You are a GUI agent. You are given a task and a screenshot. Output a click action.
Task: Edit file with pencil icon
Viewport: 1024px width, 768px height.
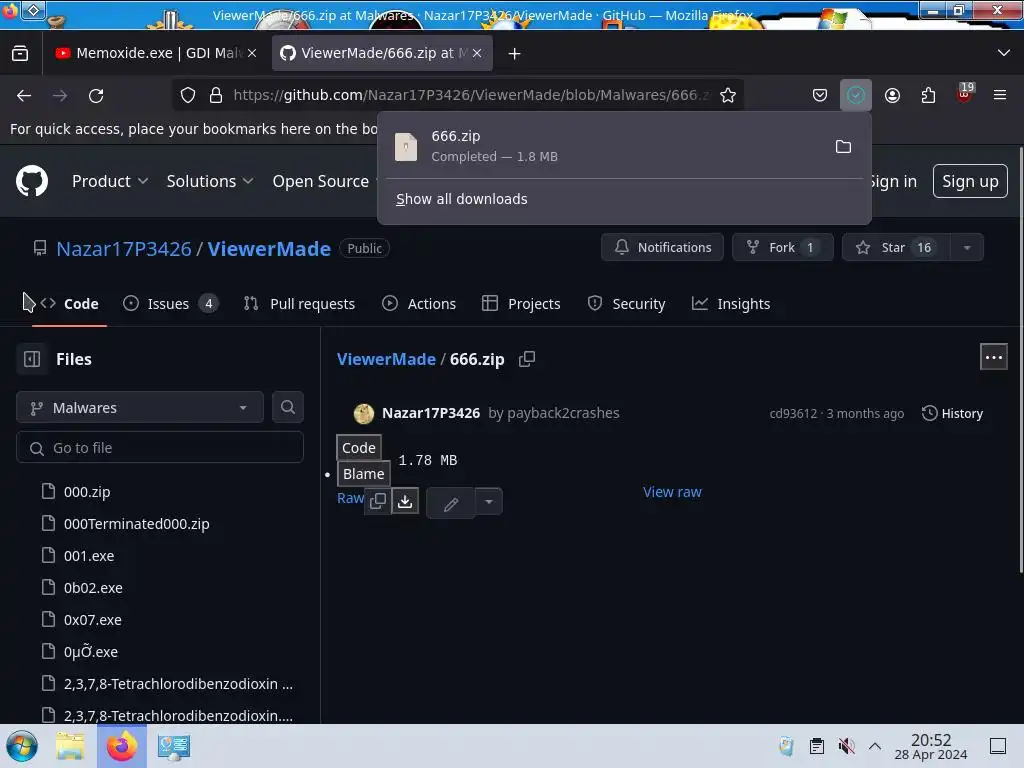coord(451,503)
